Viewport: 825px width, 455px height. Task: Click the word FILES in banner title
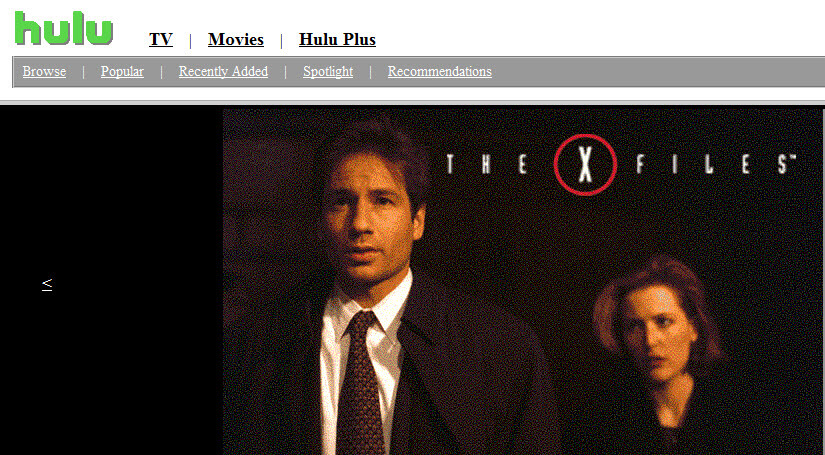[x=715, y=165]
